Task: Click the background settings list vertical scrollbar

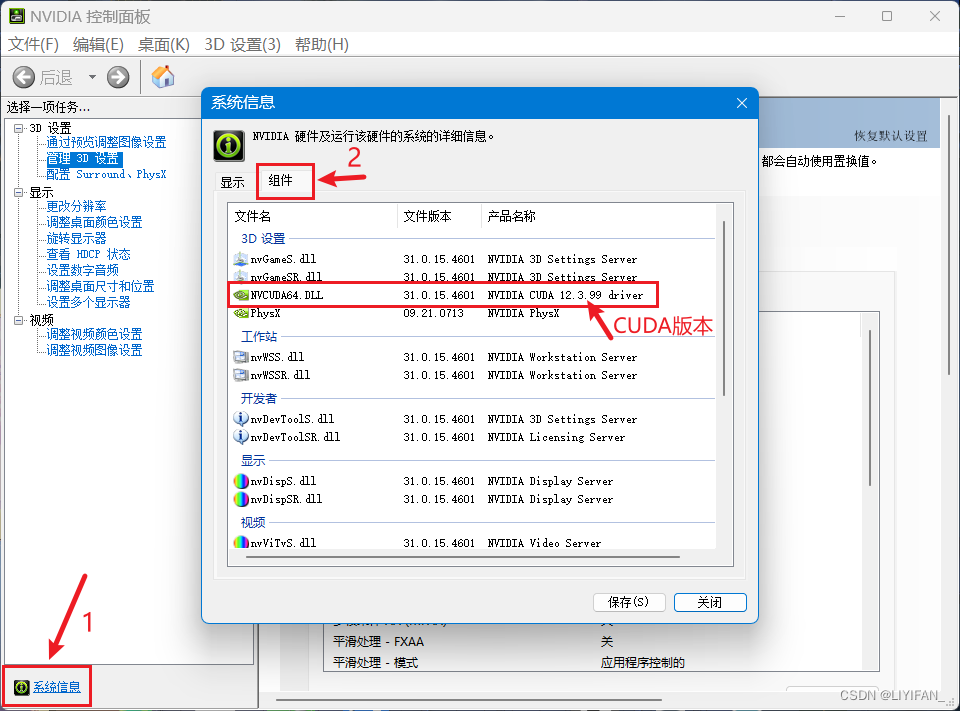Action: point(869,408)
